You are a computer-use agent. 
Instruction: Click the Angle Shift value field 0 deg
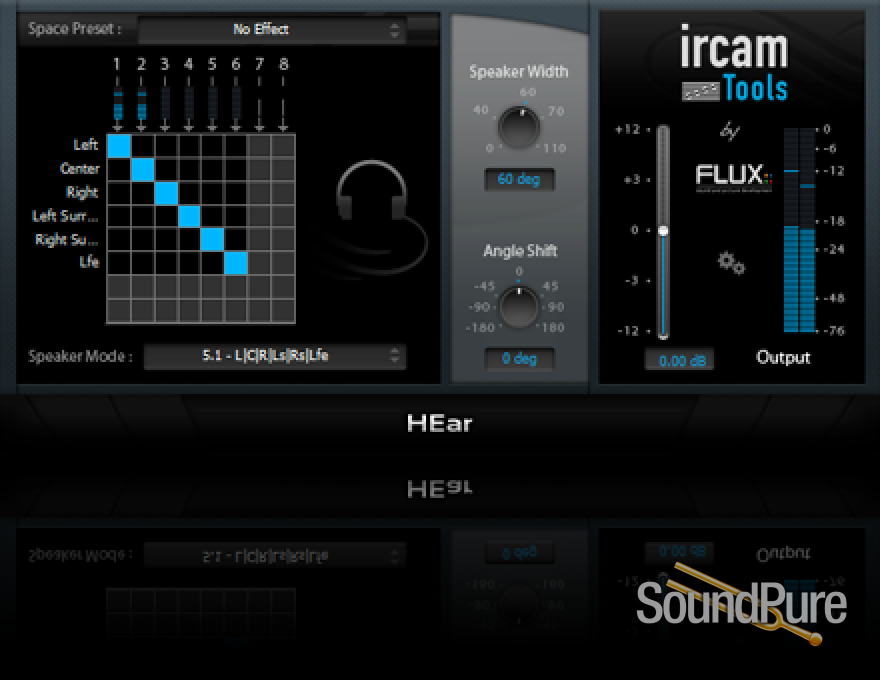pos(519,359)
